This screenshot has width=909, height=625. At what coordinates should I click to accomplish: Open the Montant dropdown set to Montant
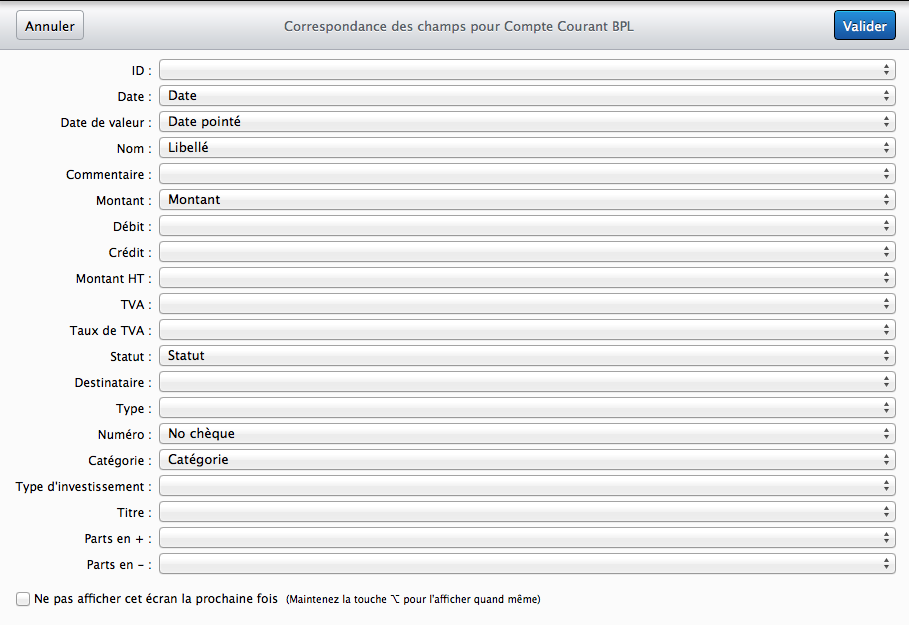coord(527,200)
